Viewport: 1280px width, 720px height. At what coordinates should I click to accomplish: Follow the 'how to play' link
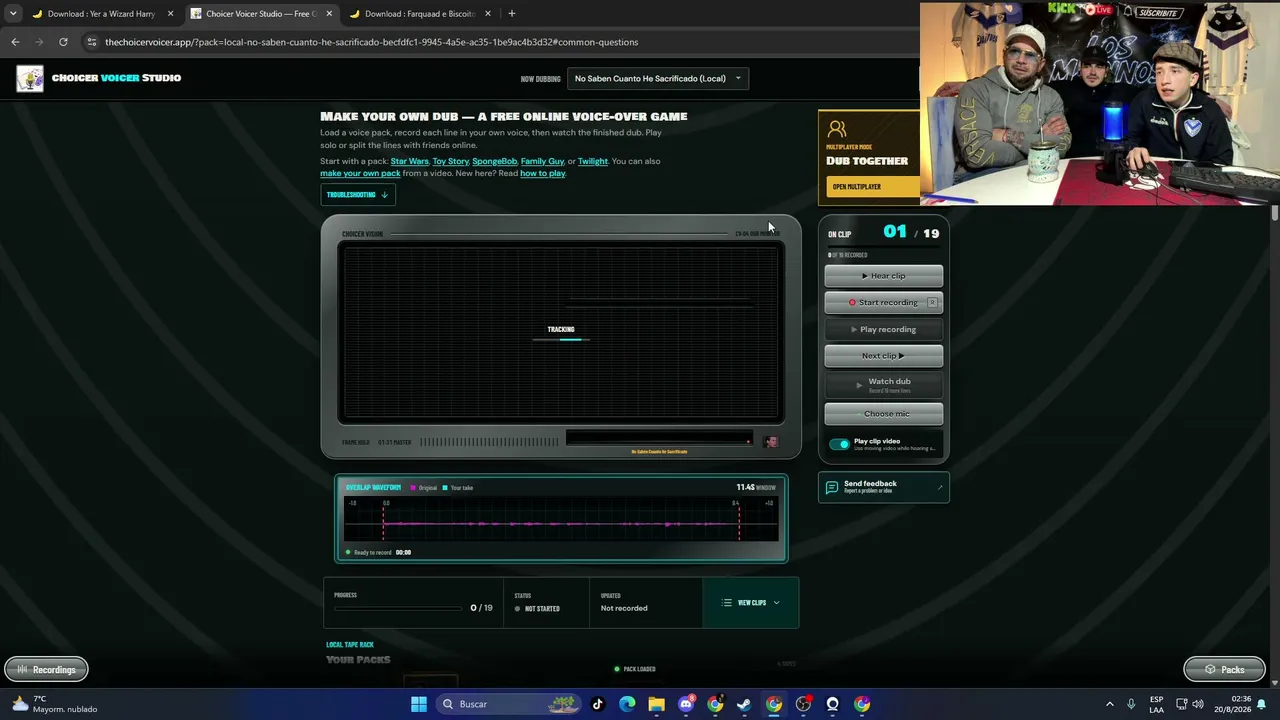[x=543, y=173]
